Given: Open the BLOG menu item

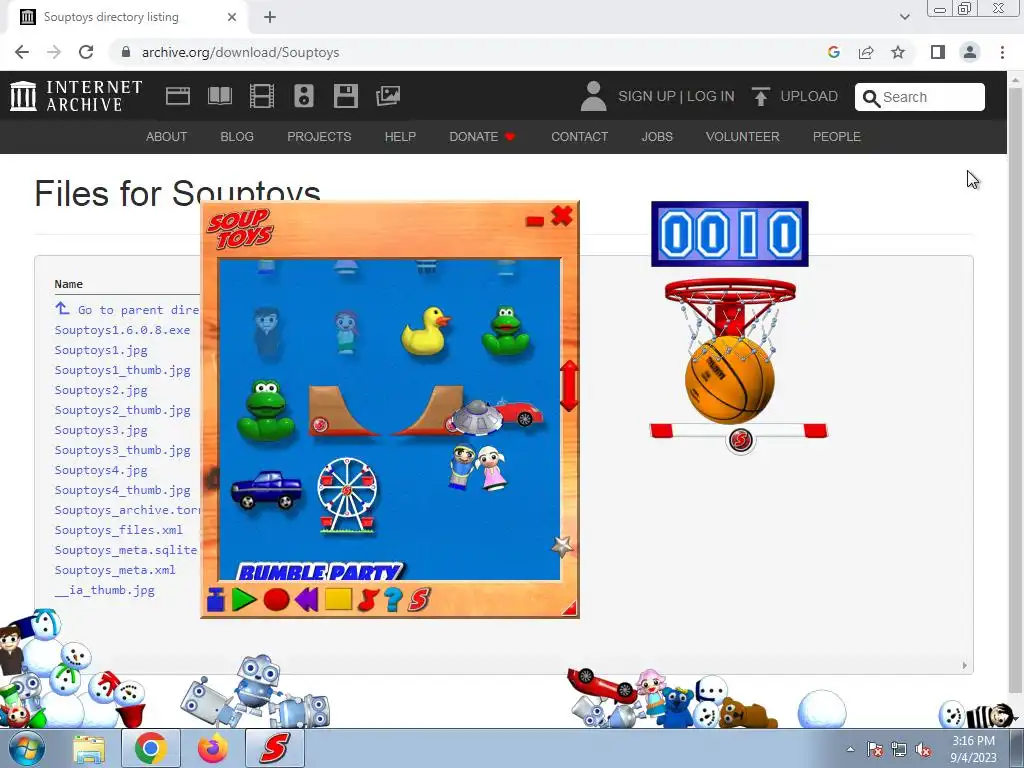Looking at the screenshot, I should tap(237, 136).
